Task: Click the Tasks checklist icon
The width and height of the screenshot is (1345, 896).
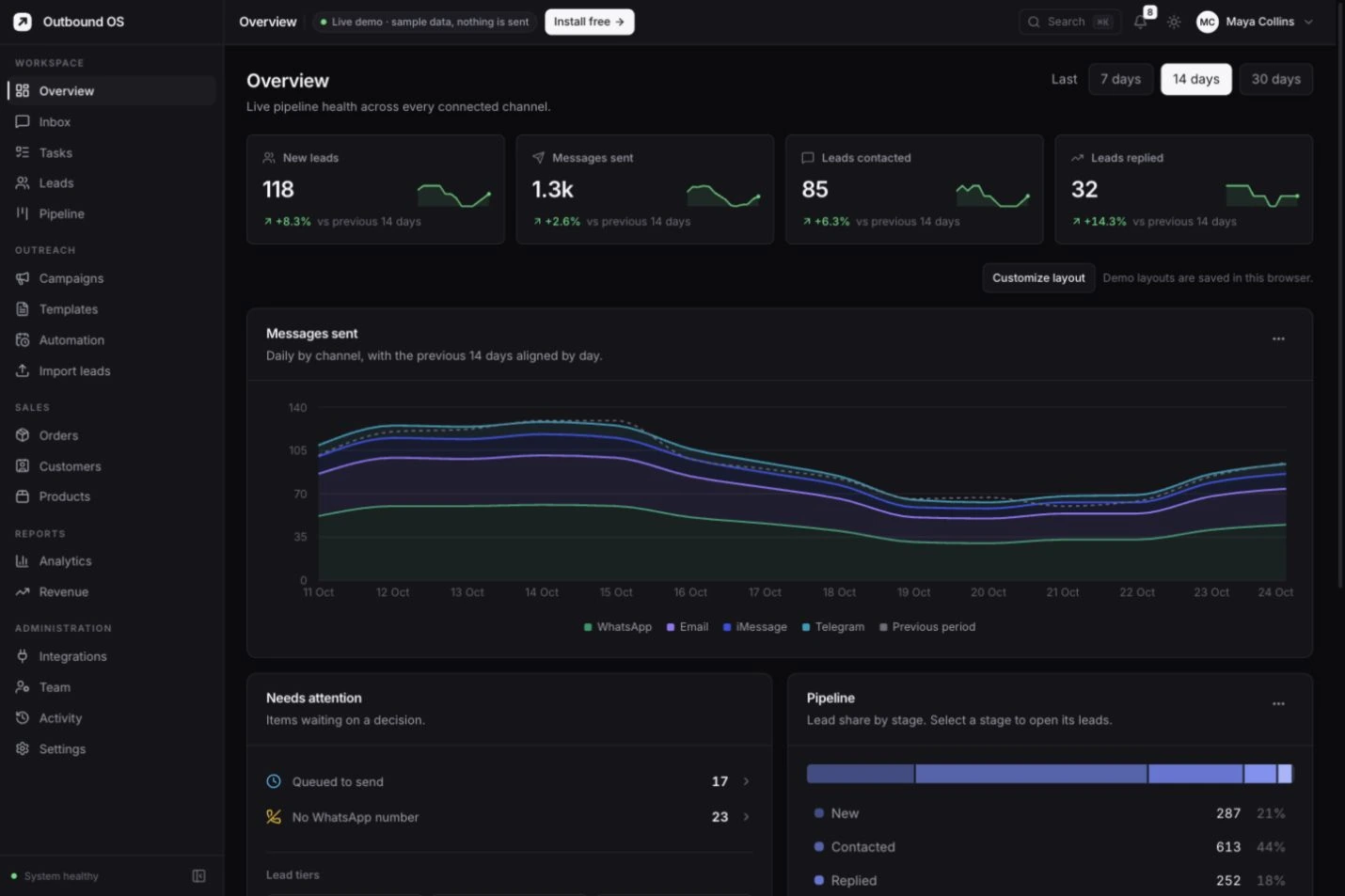Action: tap(23, 152)
